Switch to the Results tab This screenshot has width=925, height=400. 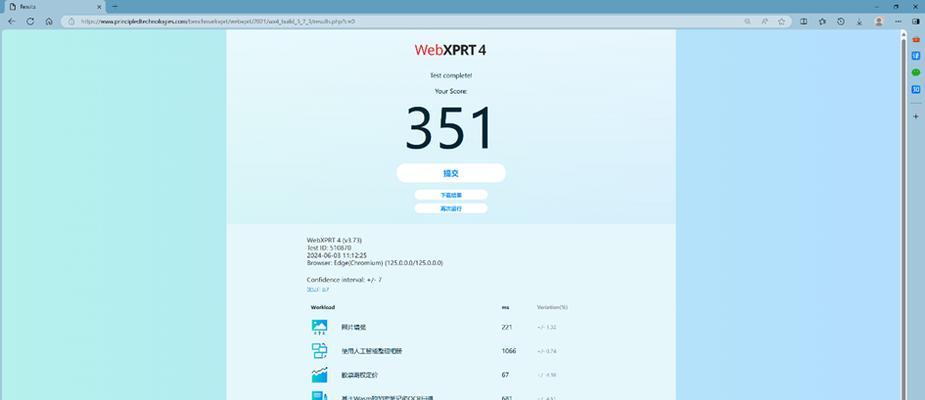[53, 6]
